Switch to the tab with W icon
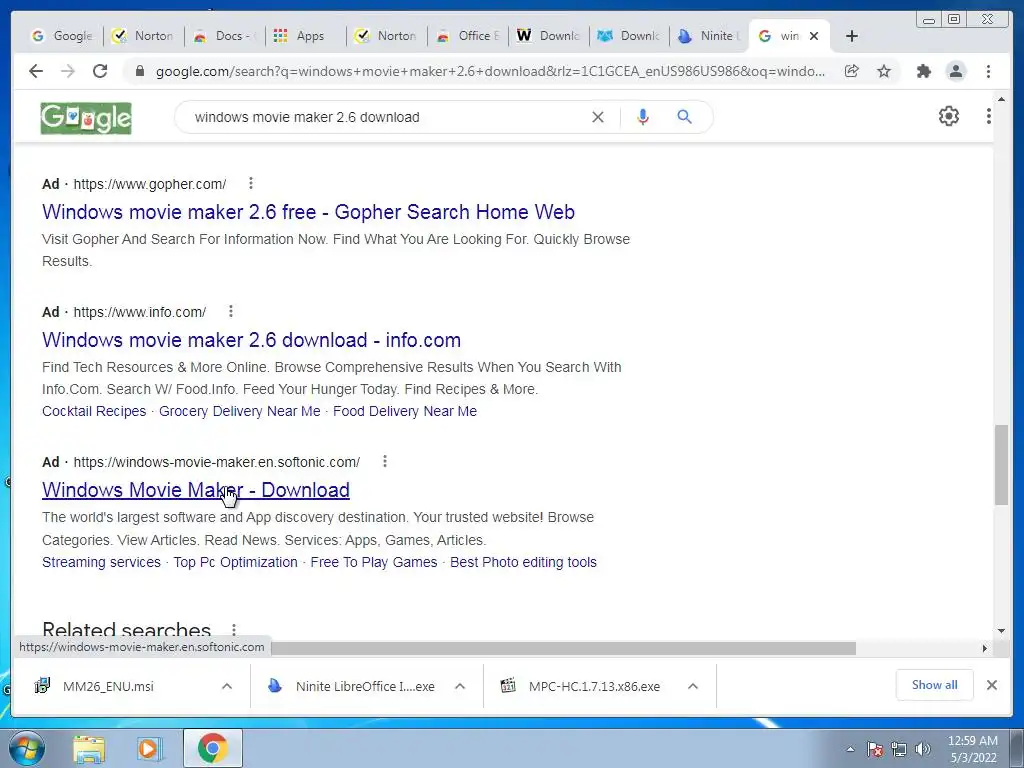Screen dimensions: 1024x768 pos(548,36)
